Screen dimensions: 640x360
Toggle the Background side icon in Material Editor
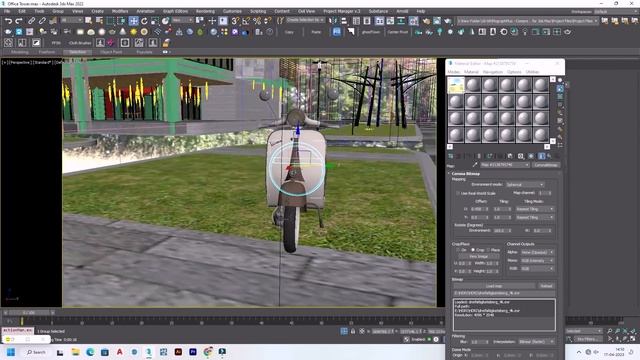[560, 96]
